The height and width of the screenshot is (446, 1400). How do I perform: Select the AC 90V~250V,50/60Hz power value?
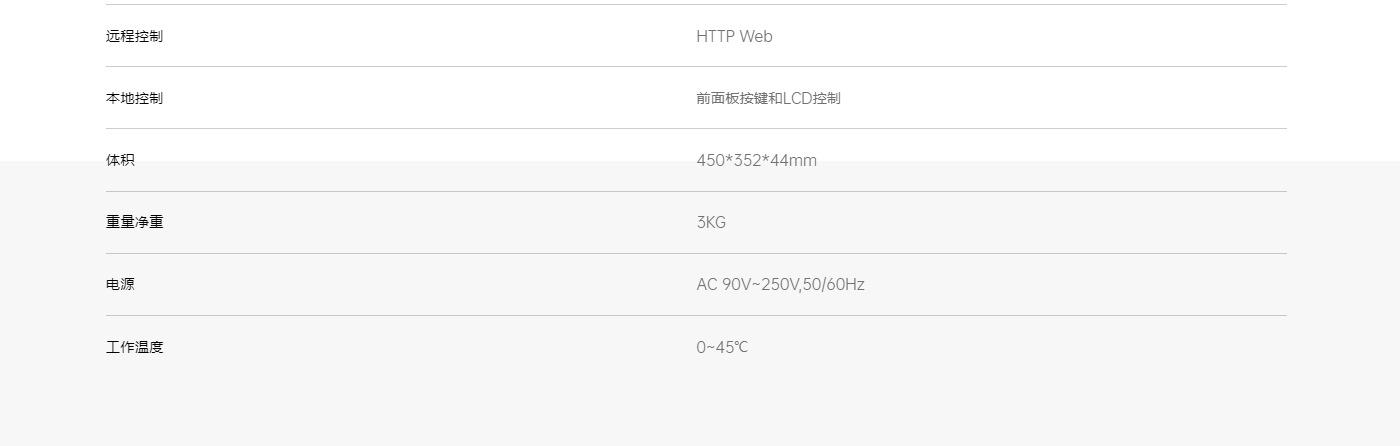780,284
